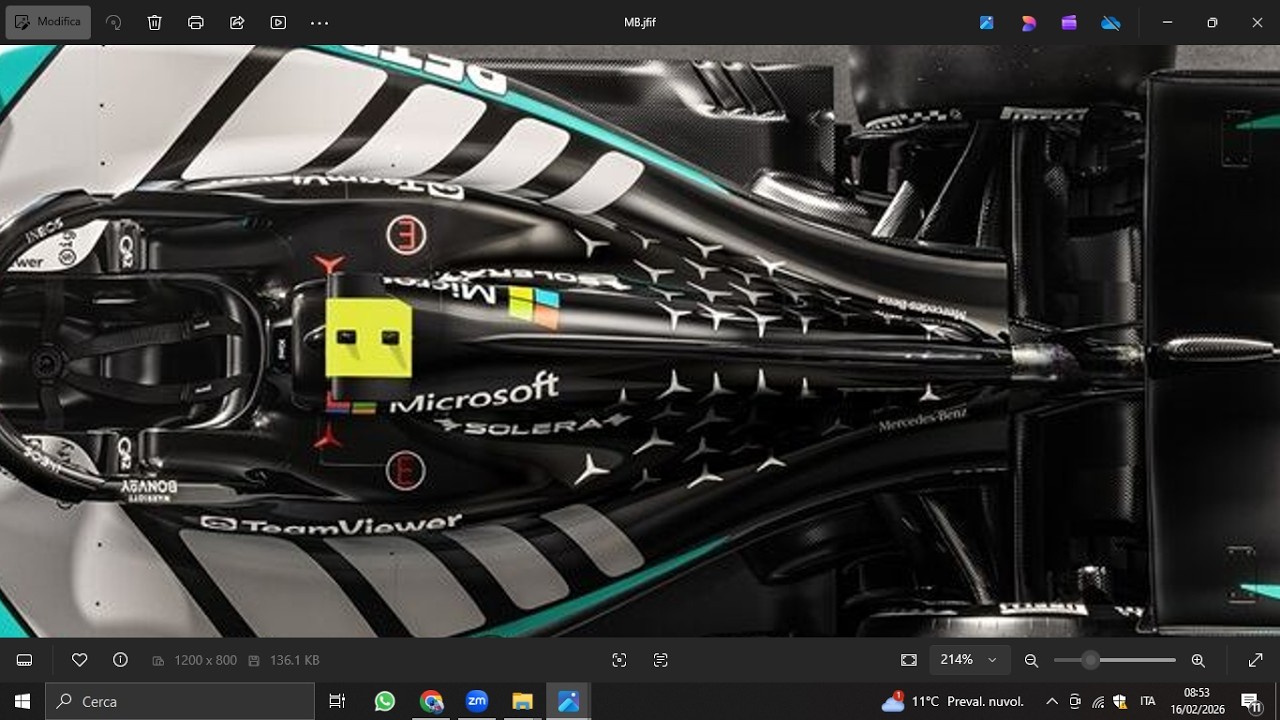Click the 136.1 KB file size text
The width and height of the screenshot is (1280, 720).
(x=294, y=660)
